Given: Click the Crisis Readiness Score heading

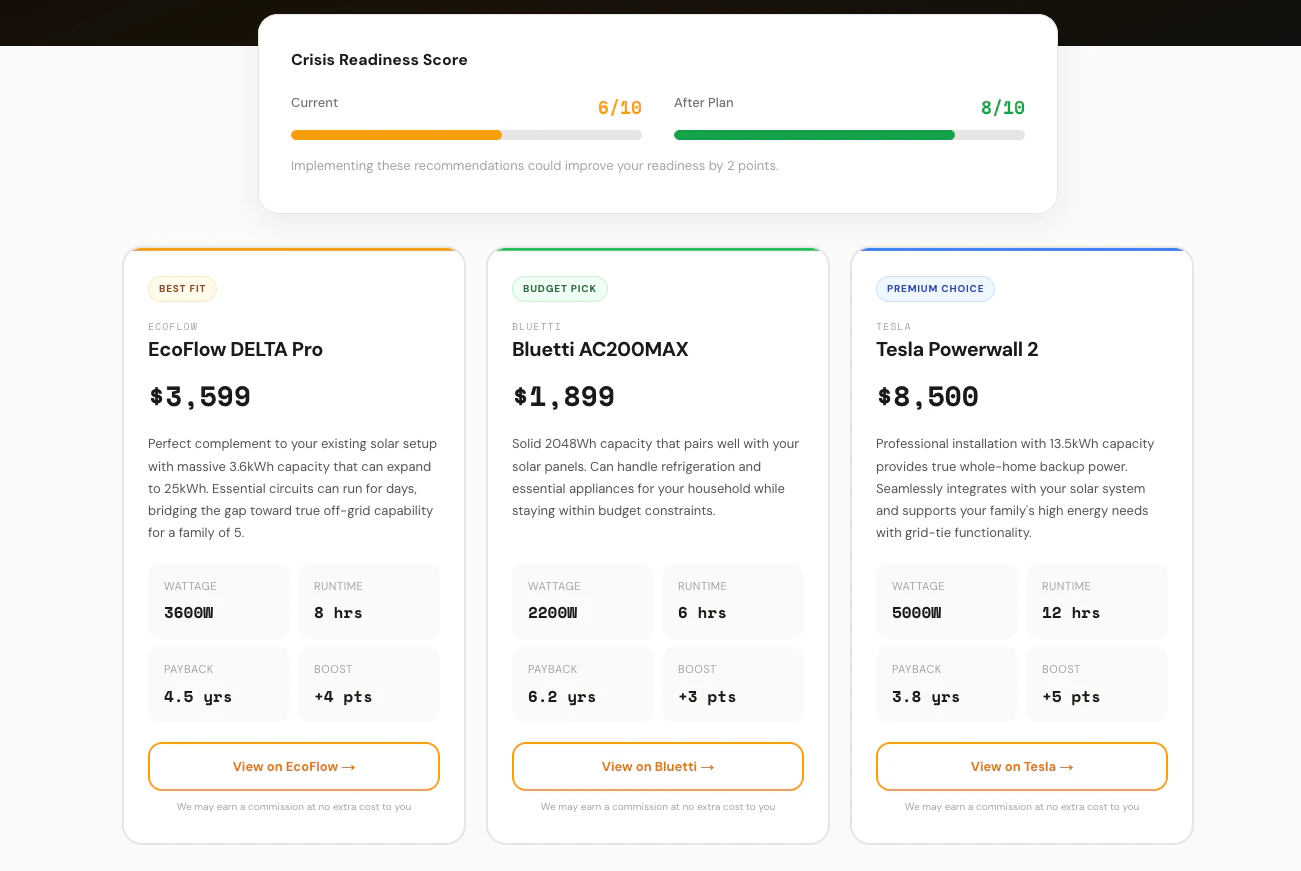Looking at the screenshot, I should point(379,60).
